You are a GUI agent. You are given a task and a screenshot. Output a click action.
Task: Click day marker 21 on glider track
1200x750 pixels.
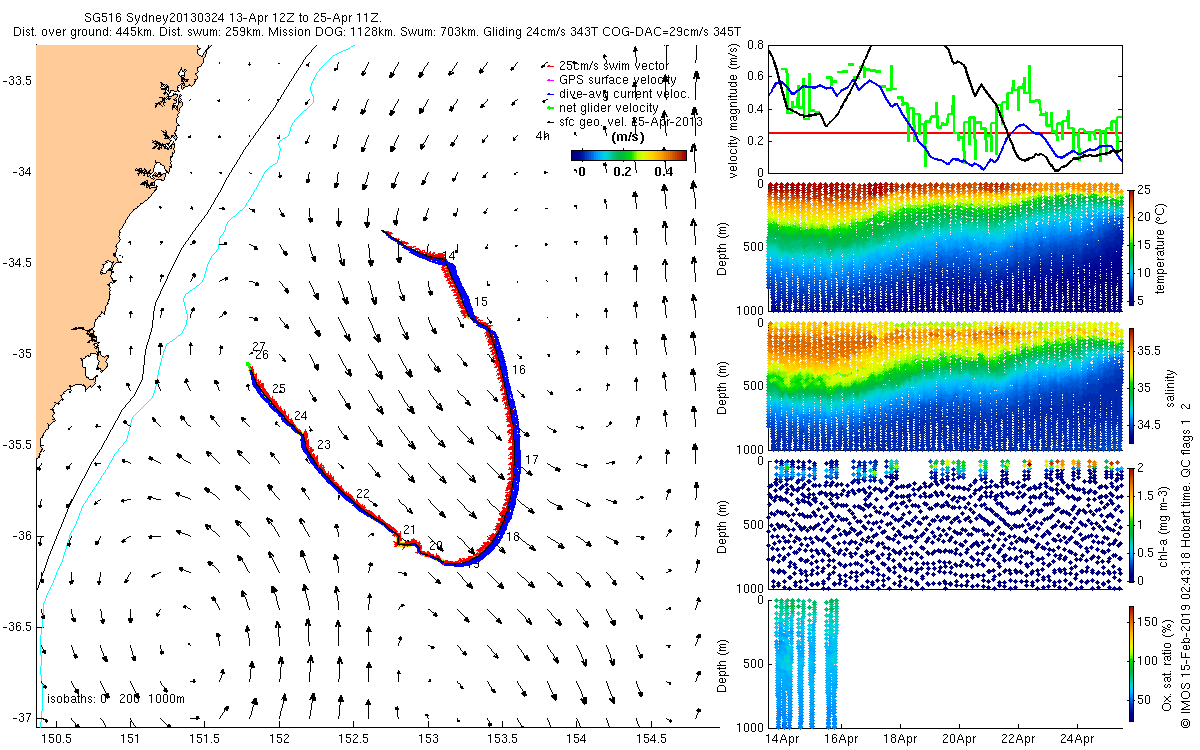408,530
